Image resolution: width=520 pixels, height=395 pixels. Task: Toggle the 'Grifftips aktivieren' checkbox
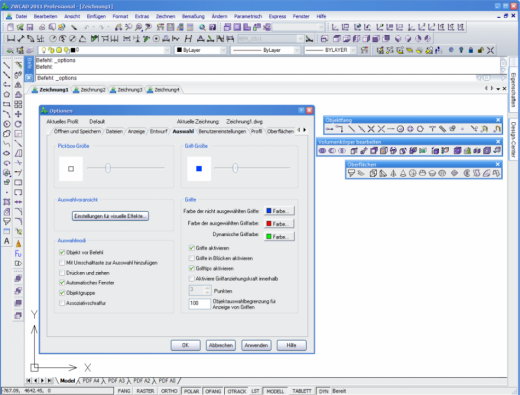192,268
